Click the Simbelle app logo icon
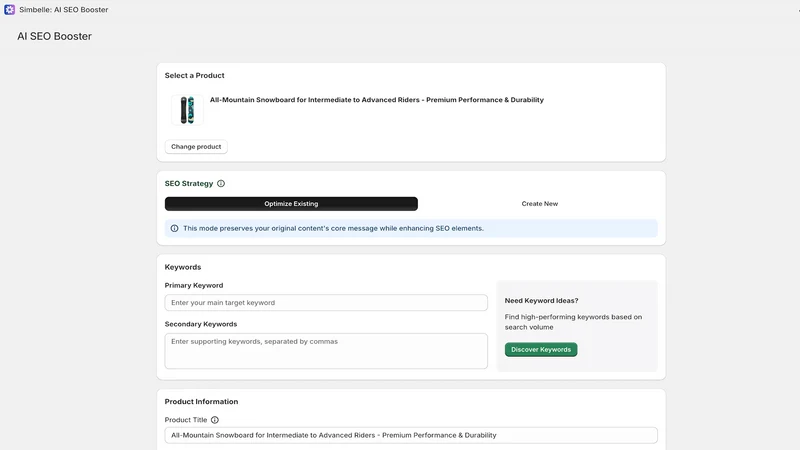800x450 pixels. [9, 10]
